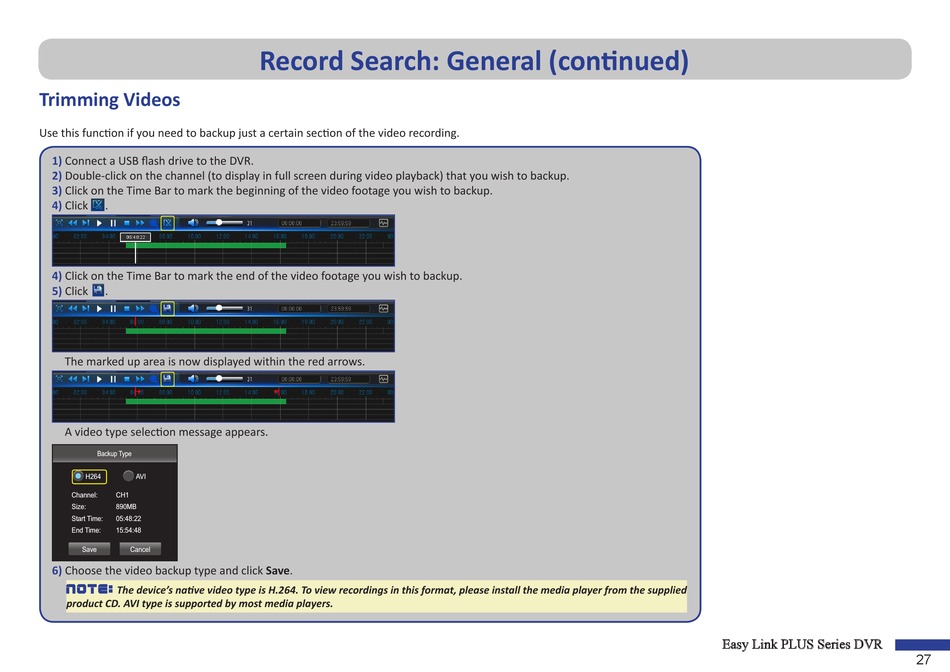950x672 pixels.
Task: Select the H264 backup type radio button
Action: tap(78, 476)
